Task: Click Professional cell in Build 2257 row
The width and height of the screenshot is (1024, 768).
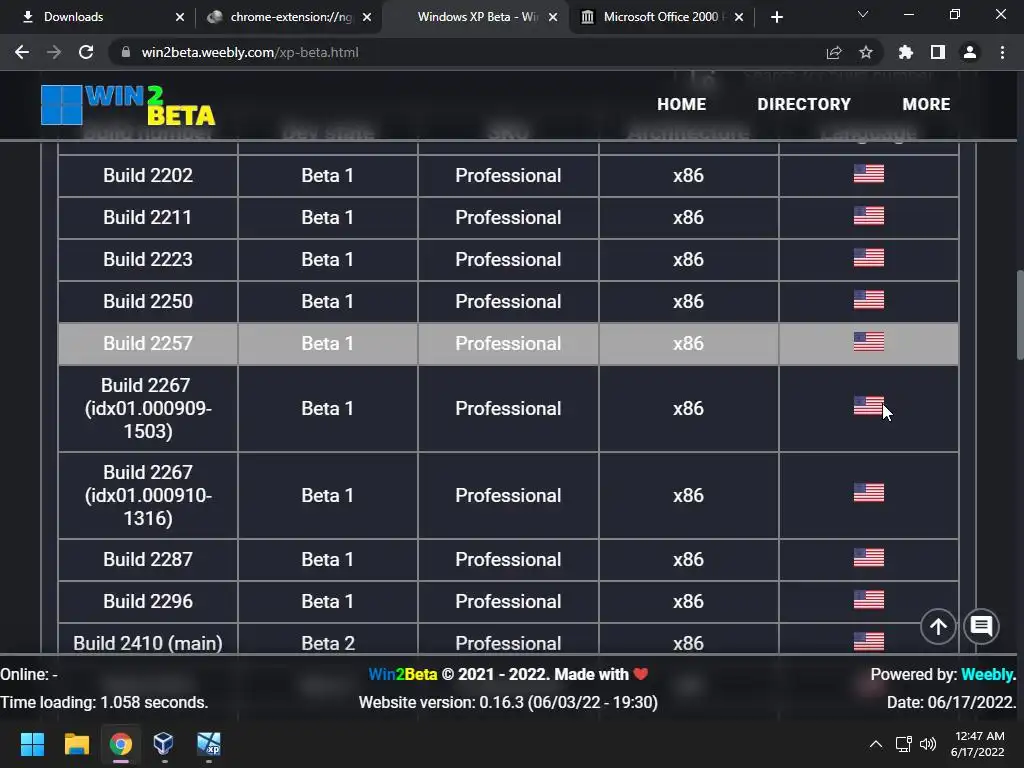Action: (x=508, y=344)
